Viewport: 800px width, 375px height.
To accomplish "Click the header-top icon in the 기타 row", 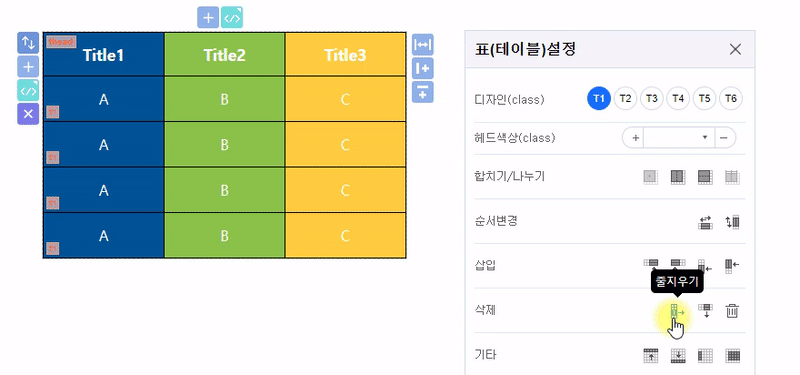I will pyautogui.click(x=651, y=355).
